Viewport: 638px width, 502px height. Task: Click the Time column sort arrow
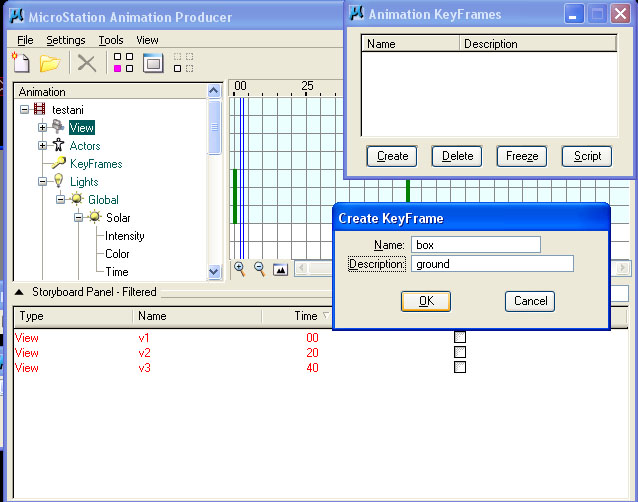pyautogui.click(x=326, y=315)
